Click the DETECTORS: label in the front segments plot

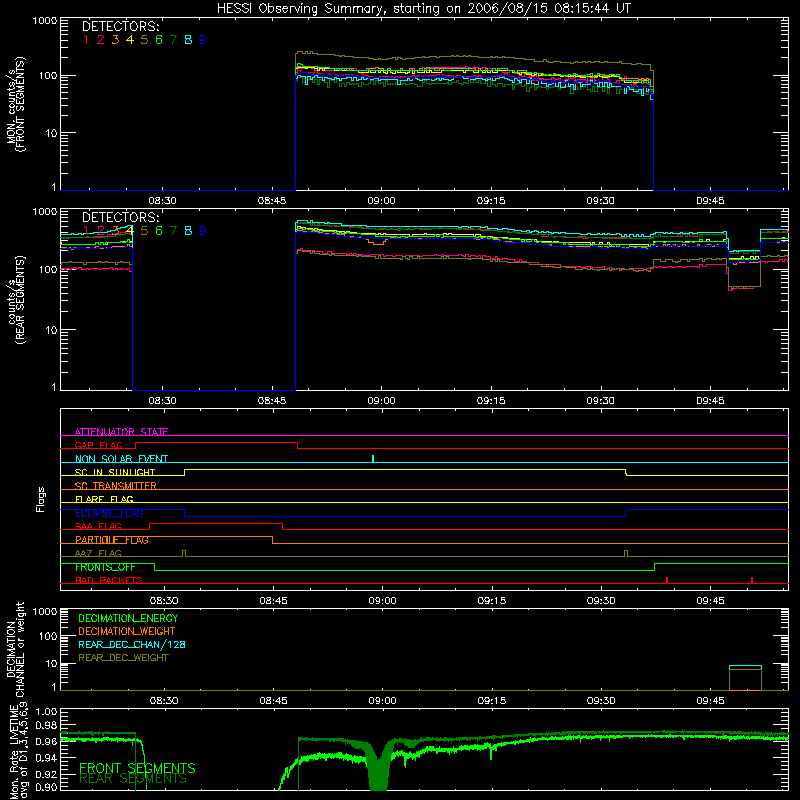(121, 26)
